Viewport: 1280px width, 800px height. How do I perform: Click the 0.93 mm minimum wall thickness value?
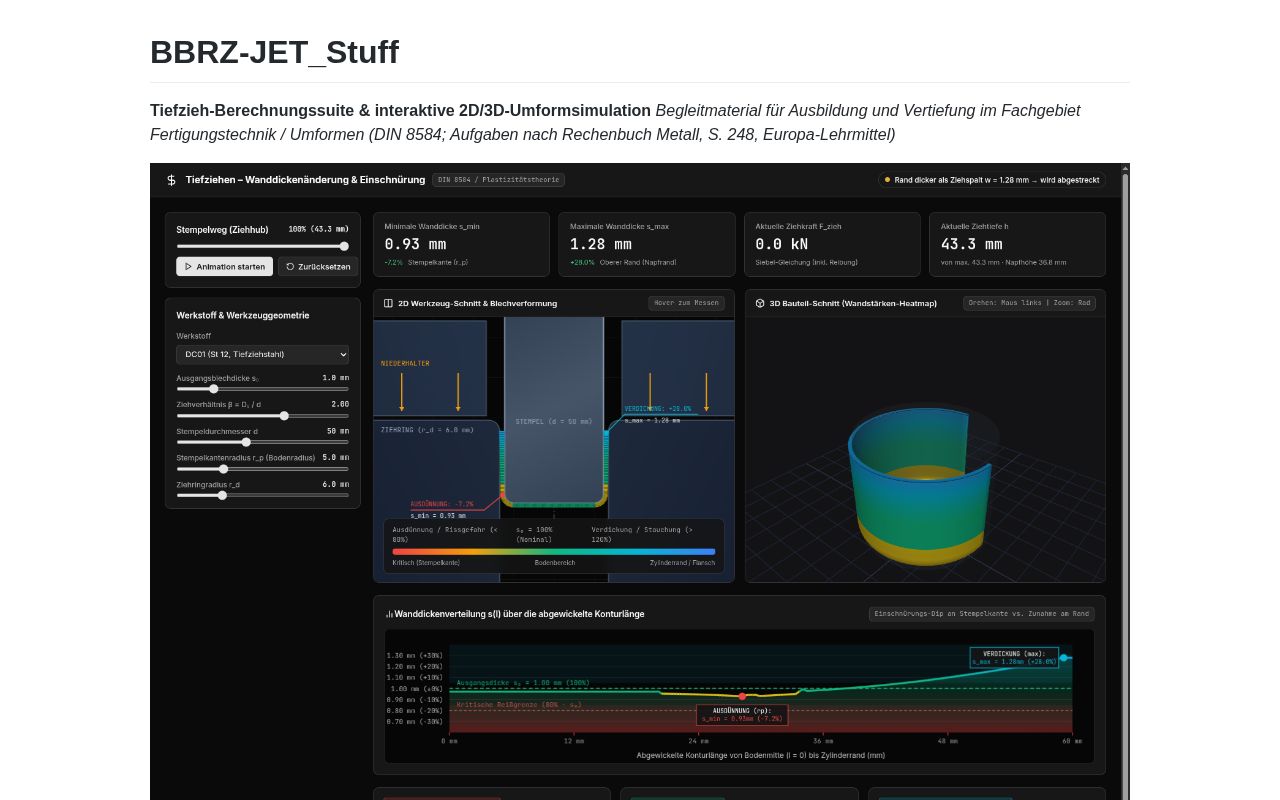point(415,244)
